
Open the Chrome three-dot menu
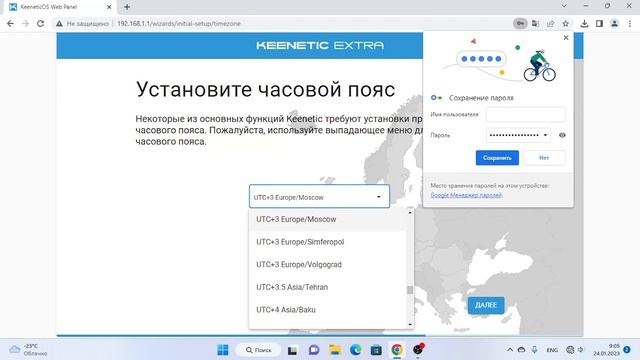[x=630, y=24]
